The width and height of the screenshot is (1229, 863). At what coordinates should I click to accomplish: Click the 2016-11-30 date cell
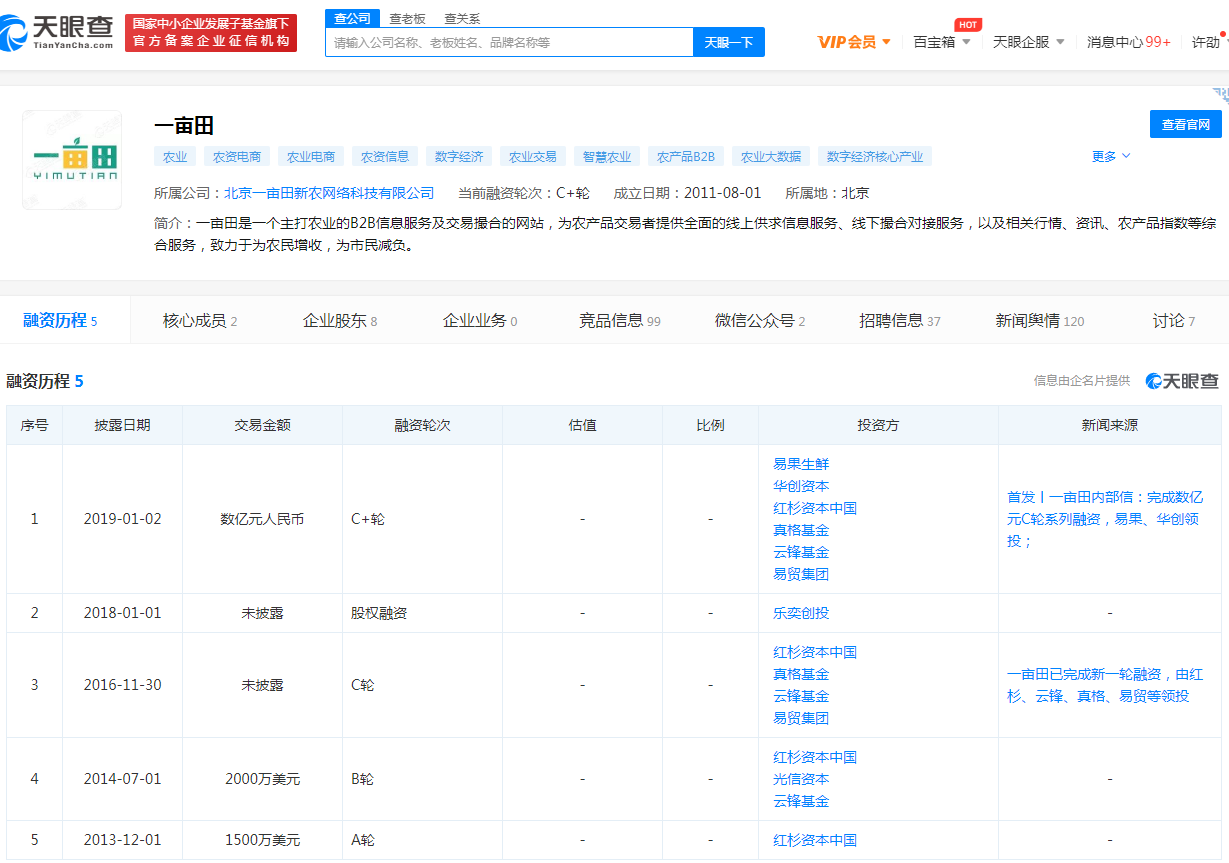(x=122, y=685)
